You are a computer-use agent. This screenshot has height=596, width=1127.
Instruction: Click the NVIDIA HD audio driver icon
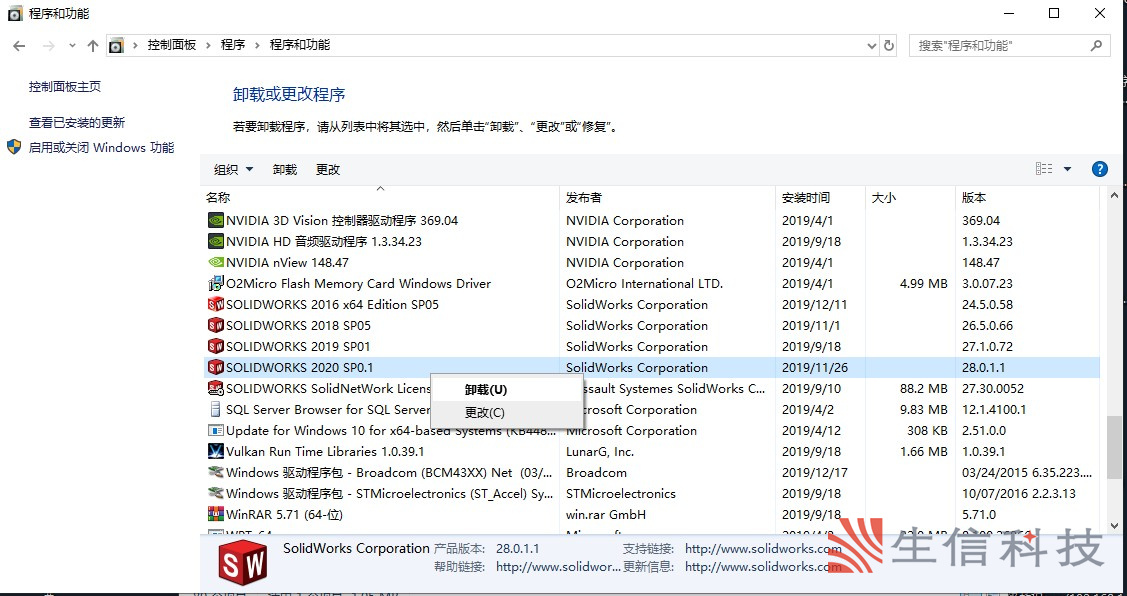[215, 241]
